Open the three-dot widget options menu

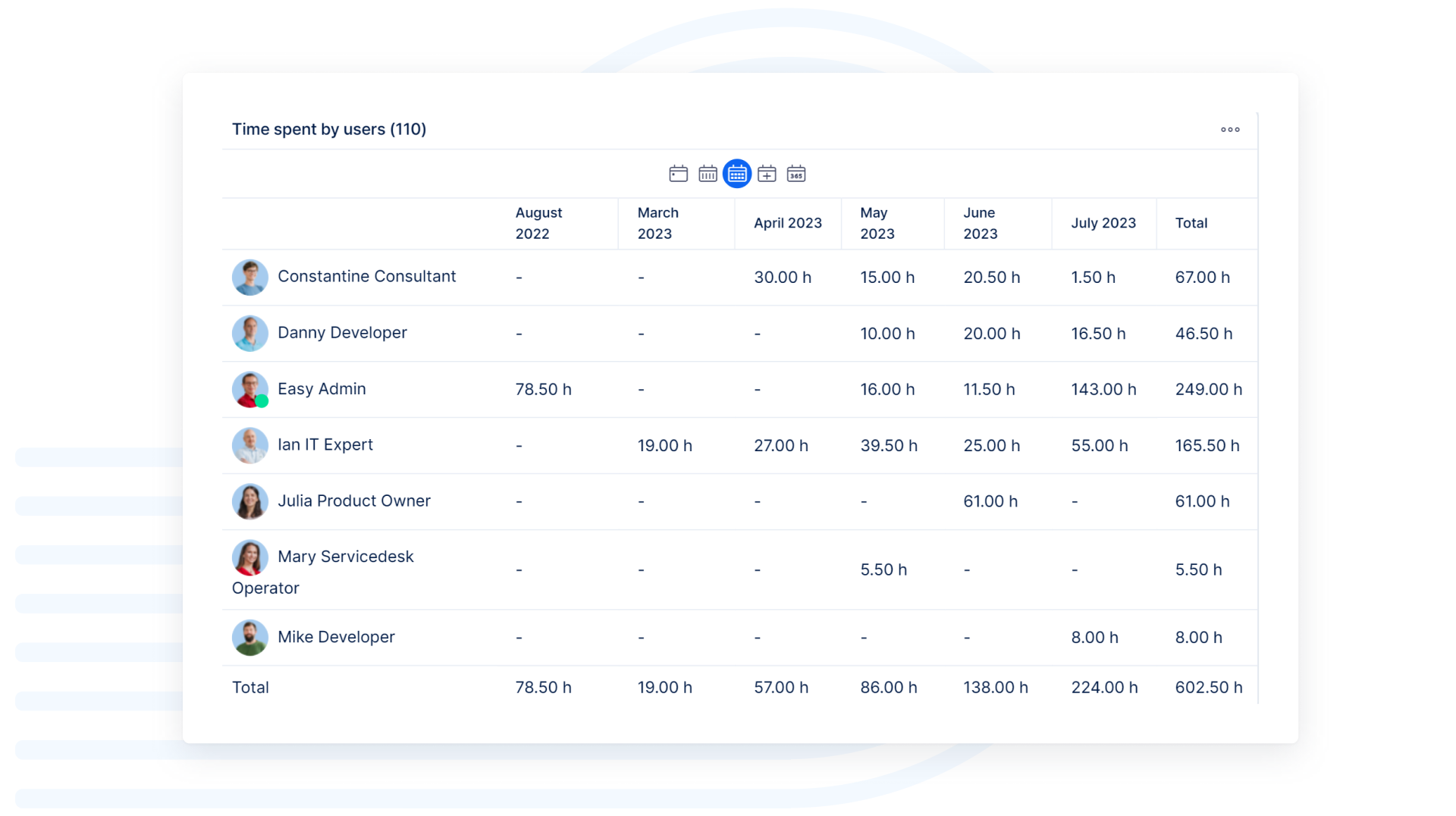click(x=1230, y=130)
